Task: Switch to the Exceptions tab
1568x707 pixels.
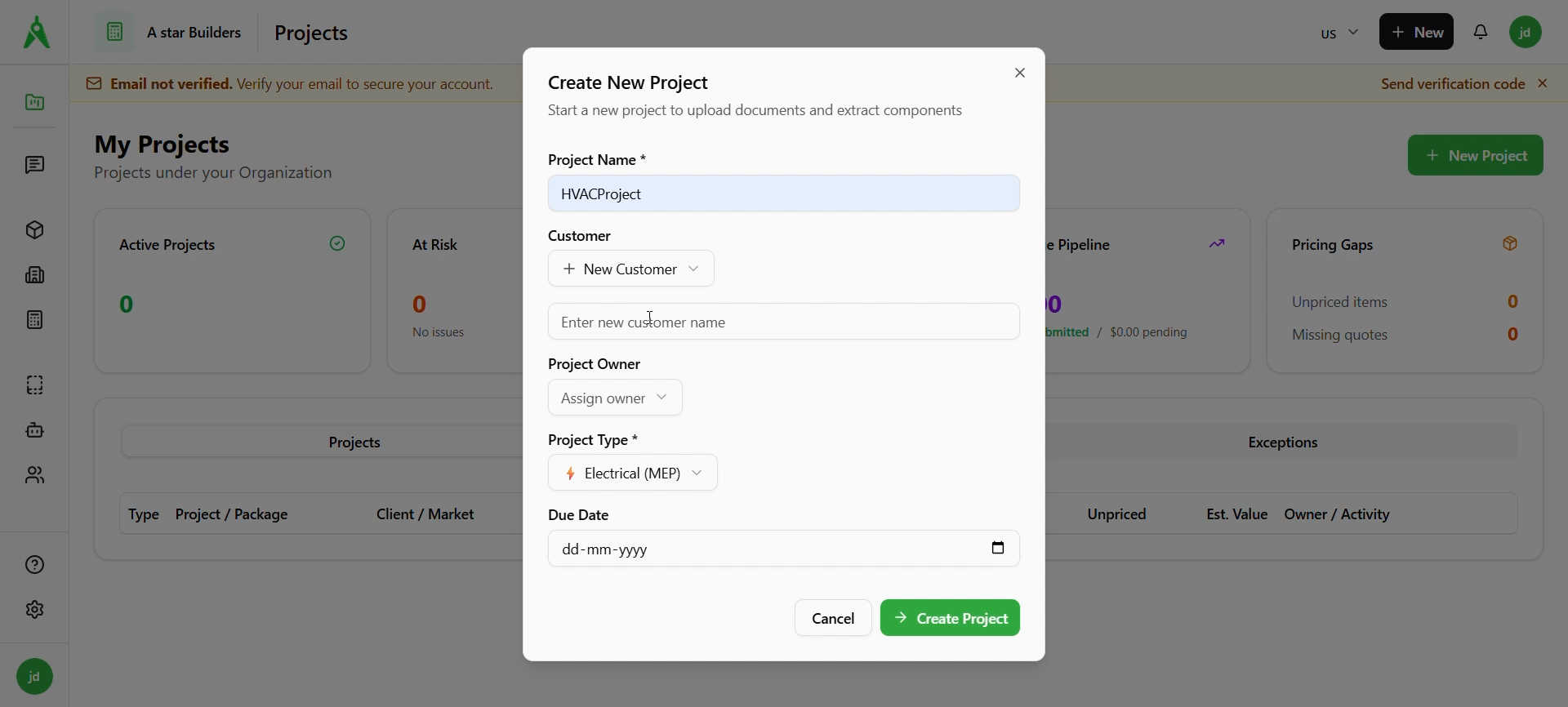Action: [x=1282, y=442]
